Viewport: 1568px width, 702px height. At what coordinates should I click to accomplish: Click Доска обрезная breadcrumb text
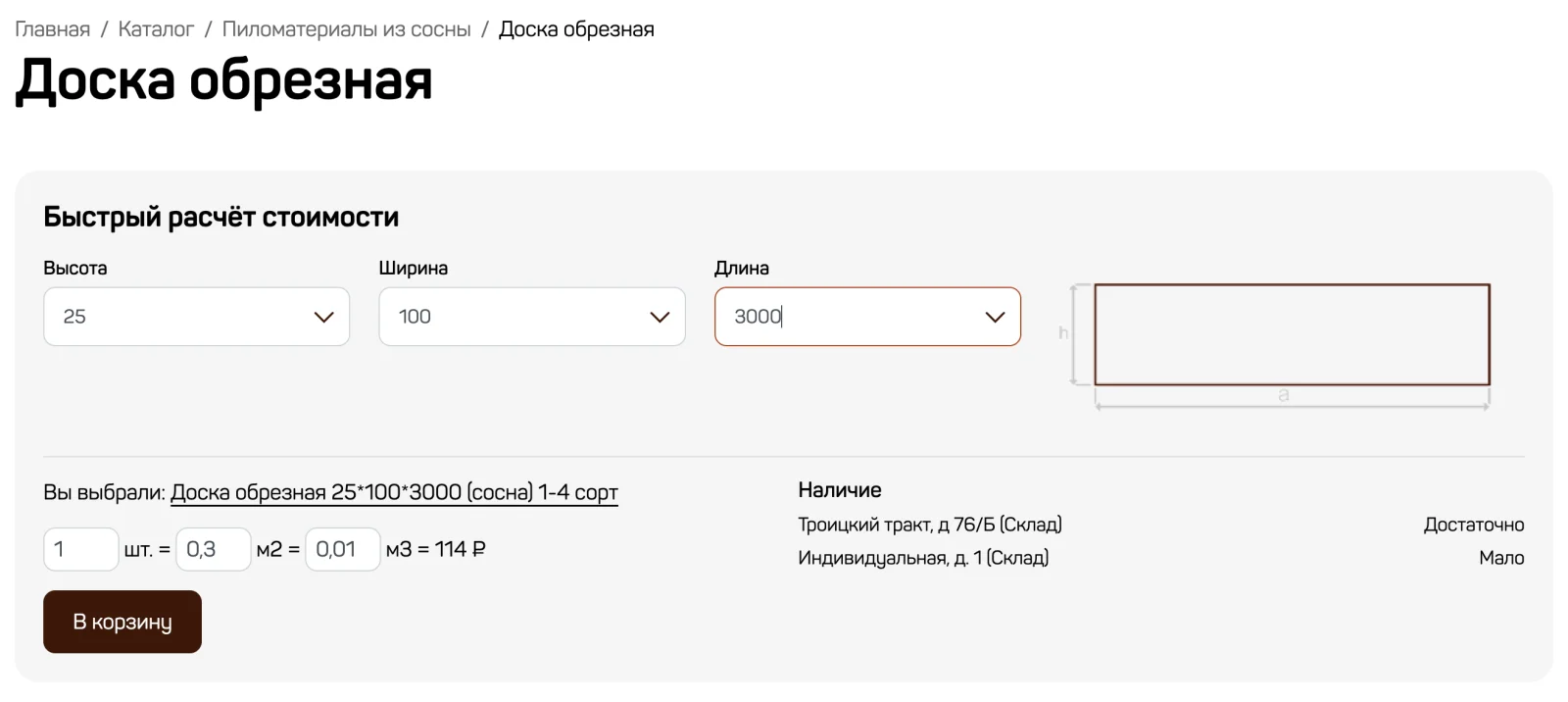tap(576, 29)
